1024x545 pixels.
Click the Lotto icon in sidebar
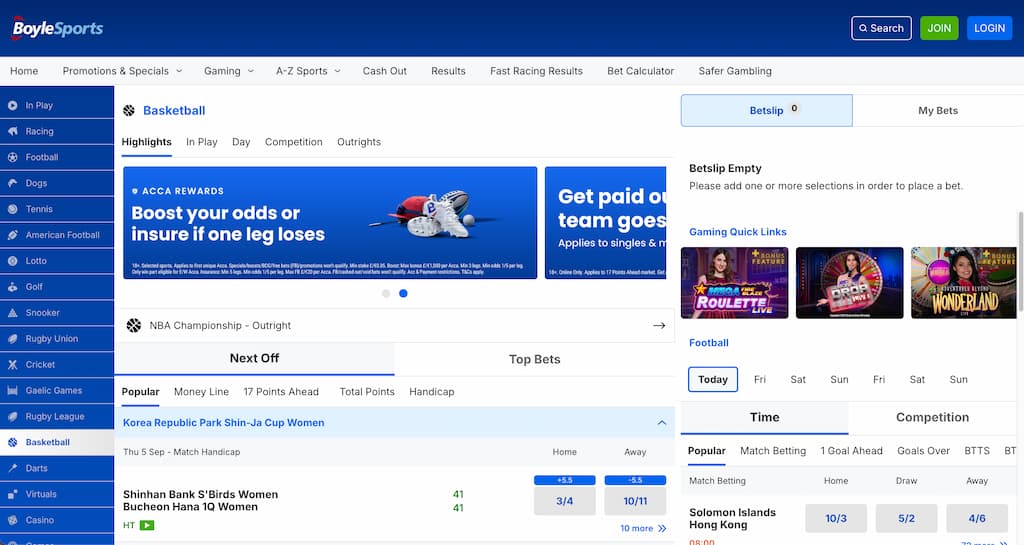click(12, 261)
